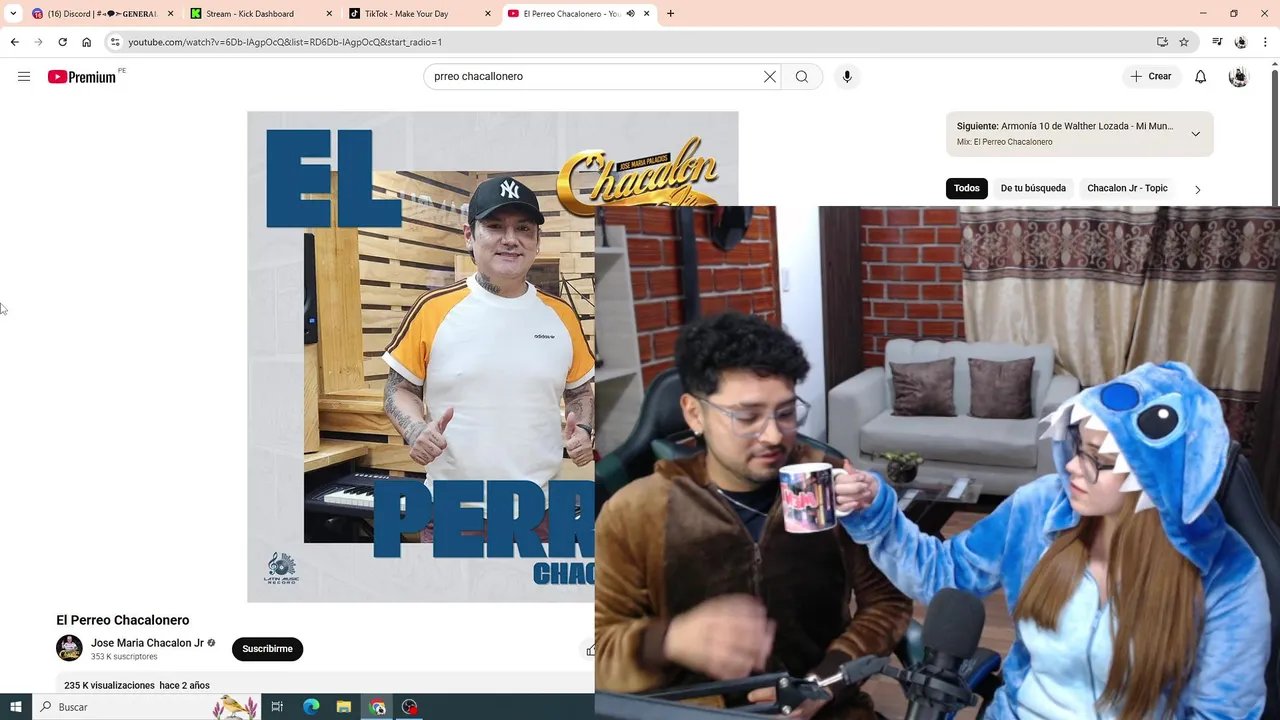The width and height of the screenshot is (1280, 720).
Task: Install app icon in the address bar
Action: click(1162, 42)
